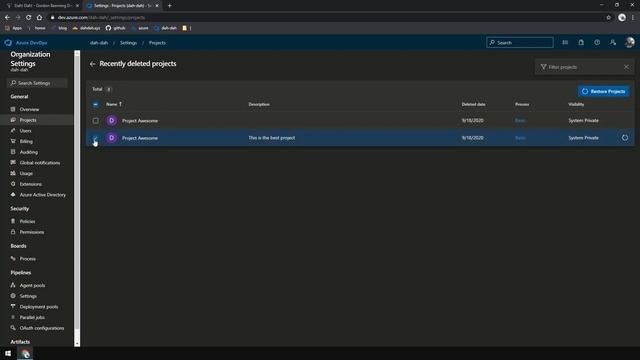Switch to the first Dah Dah browser tab
The width and height of the screenshot is (640, 360).
(42, 6)
